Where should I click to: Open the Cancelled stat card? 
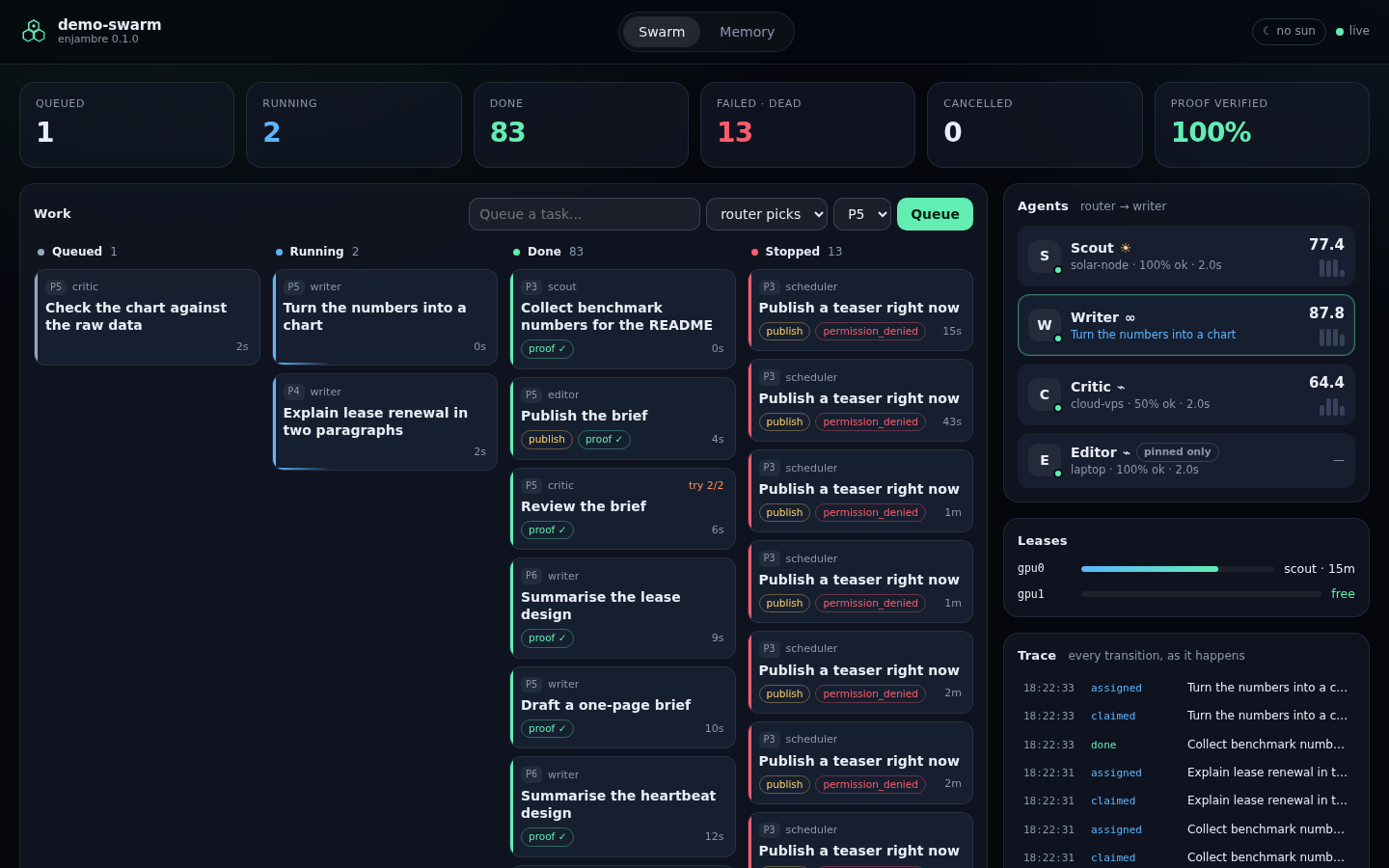pos(1035,124)
